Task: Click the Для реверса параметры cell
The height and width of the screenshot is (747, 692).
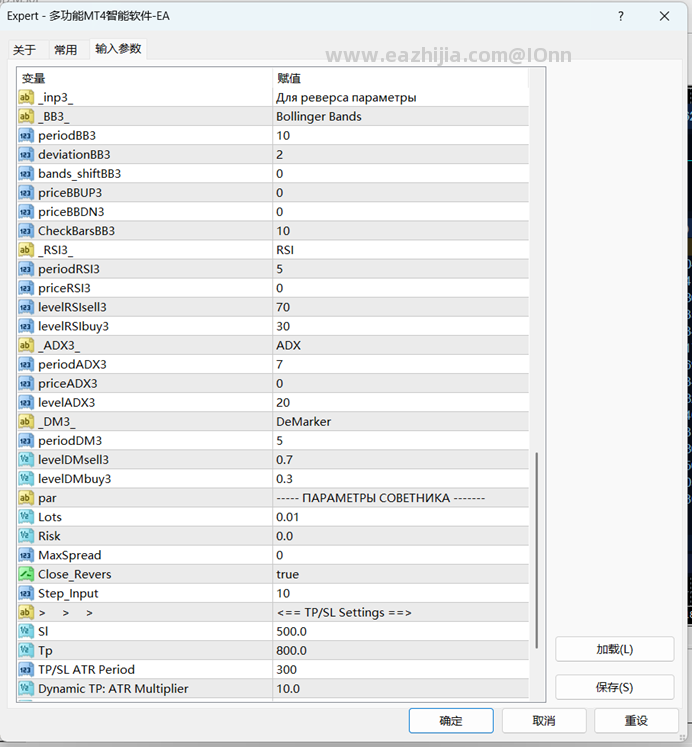Action: [401, 97]
